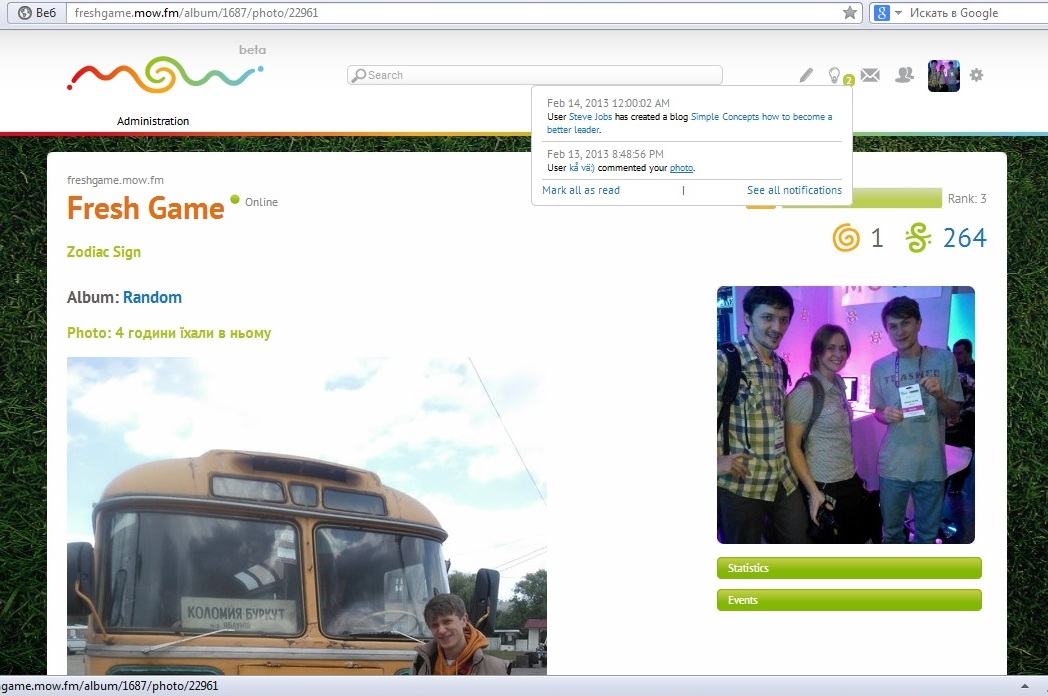Click the Google search engine icon

(x=882, y=13)
